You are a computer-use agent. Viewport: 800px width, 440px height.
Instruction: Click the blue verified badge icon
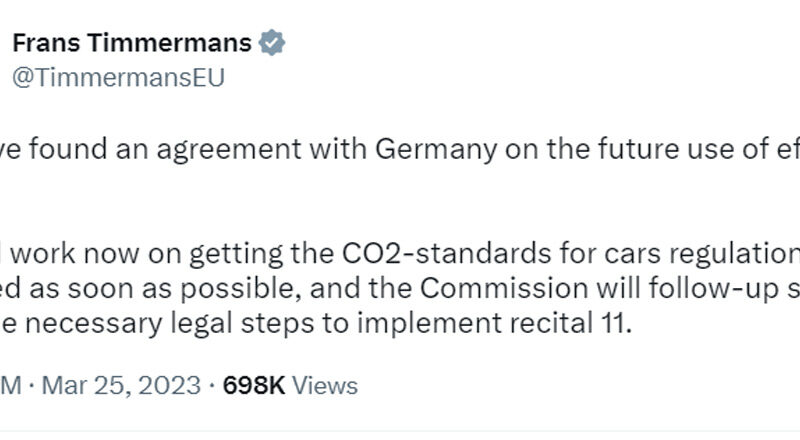click(273, 43)
